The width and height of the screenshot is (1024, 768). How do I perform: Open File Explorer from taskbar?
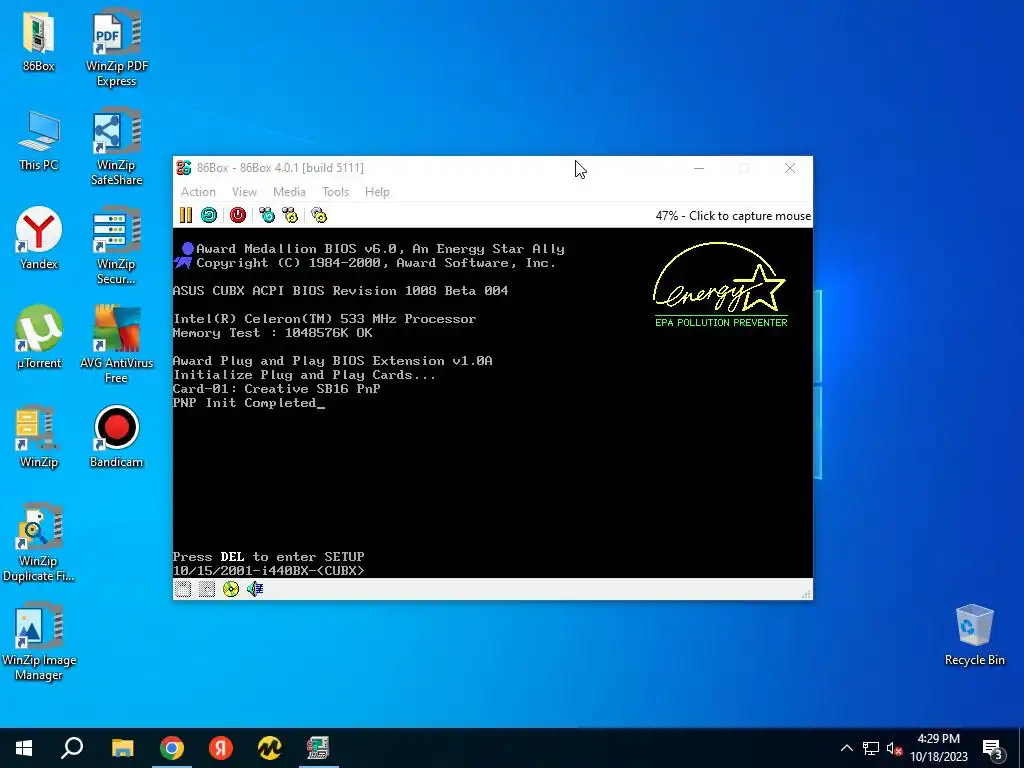pos(122,748)
